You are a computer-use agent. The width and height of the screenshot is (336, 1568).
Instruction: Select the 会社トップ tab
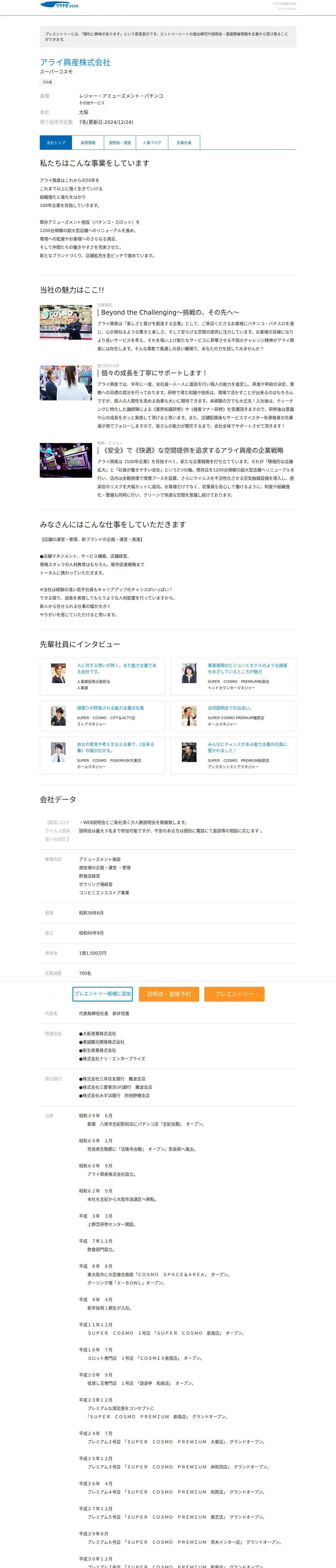pyautogui.click(x=56, y=142)
